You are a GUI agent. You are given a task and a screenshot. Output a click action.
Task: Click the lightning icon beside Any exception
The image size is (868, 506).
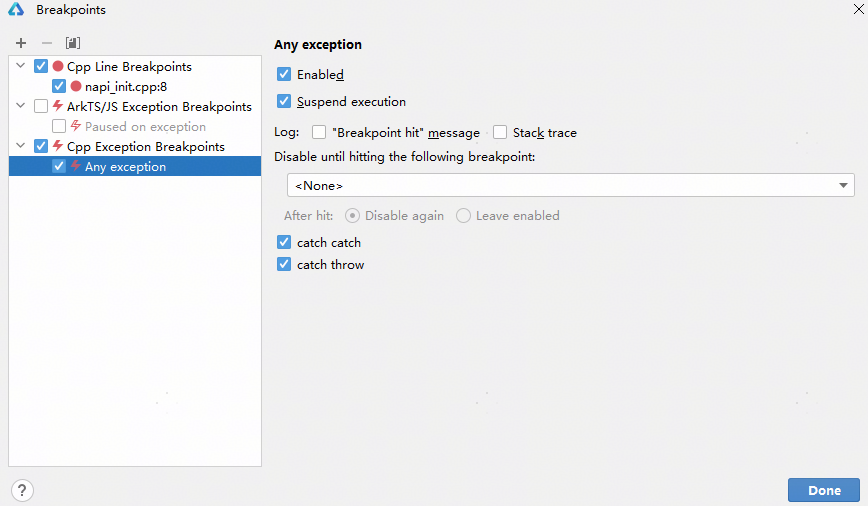click(76, 167)
